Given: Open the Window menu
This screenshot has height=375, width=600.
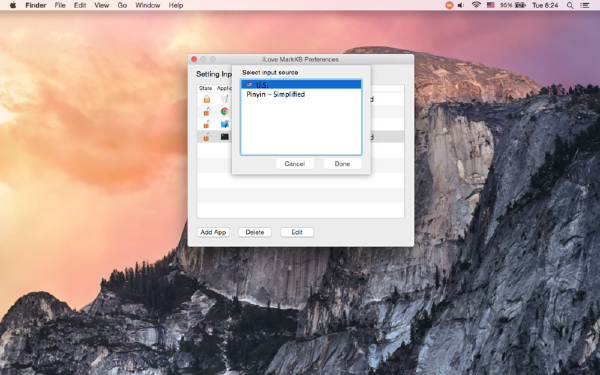Looking at the screenshot, I should (147, 5).
